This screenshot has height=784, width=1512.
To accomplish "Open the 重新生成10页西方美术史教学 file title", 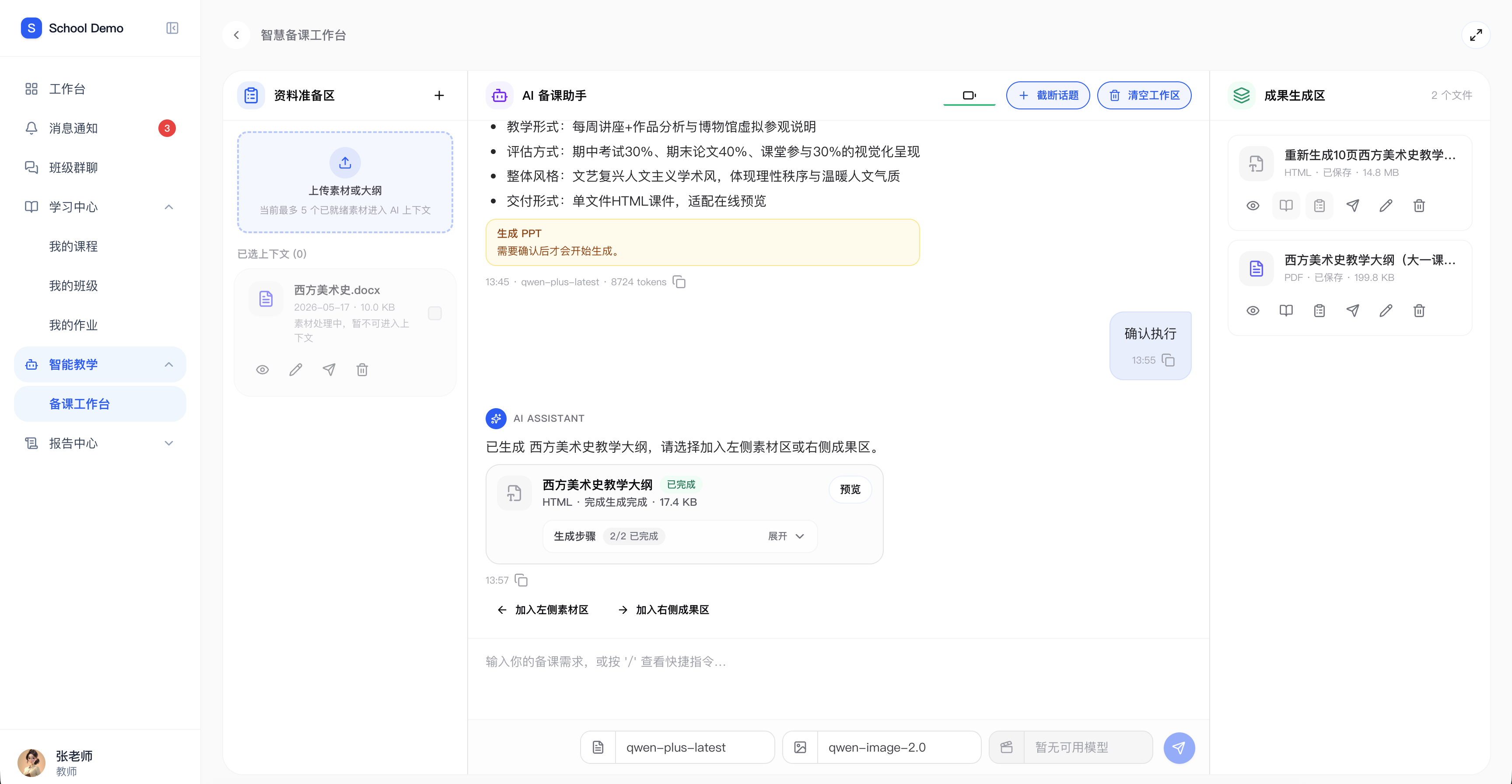I will coord(1370,155).
